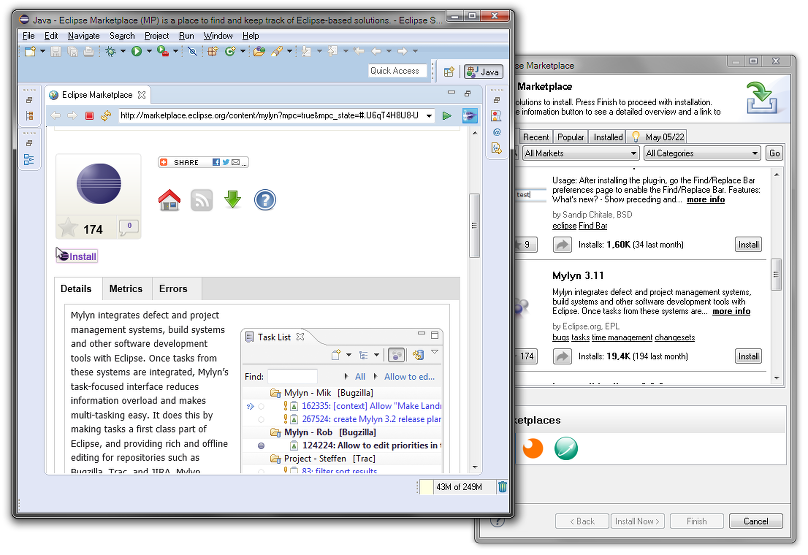
Task: Open the File menu
Action: [28, 36]
